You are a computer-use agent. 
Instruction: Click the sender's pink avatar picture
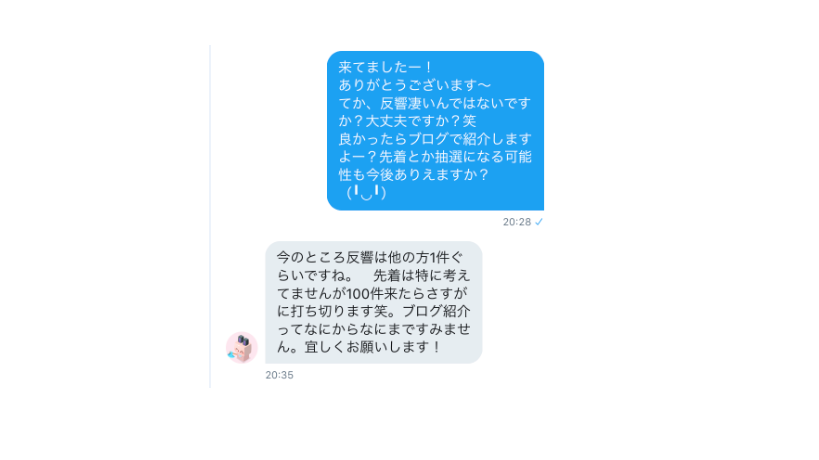click(x=241, y=347)
